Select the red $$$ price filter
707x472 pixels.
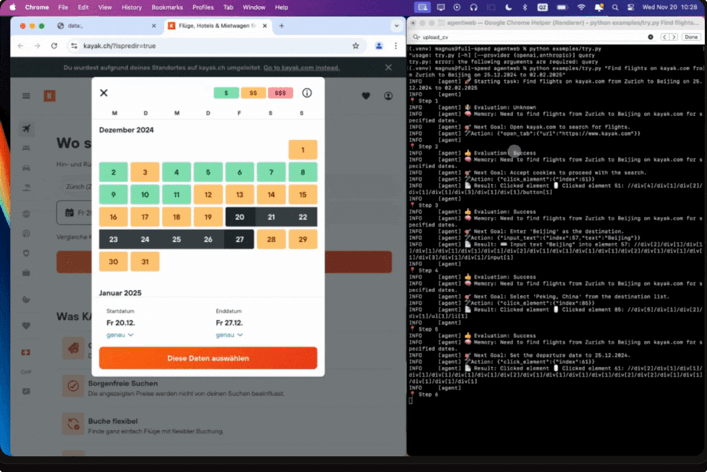pos(280,93)
